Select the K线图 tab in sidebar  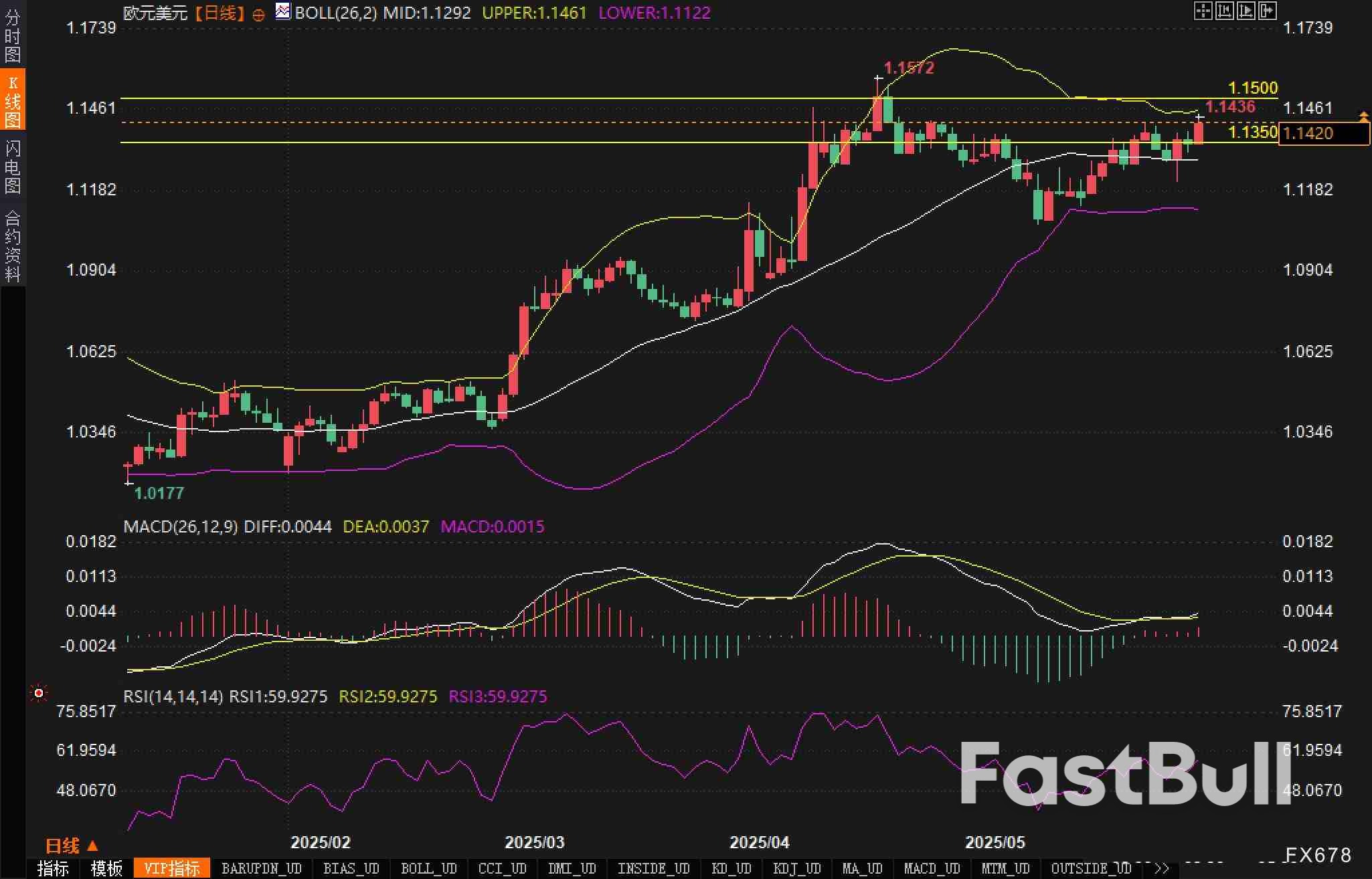click(x=12, y=100)
